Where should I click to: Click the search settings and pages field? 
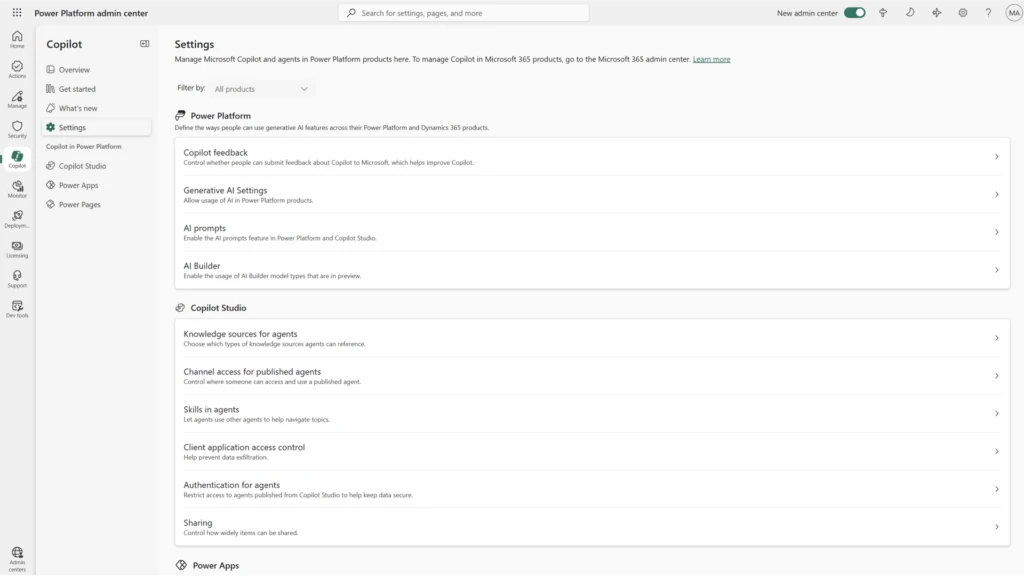point(463,12)
